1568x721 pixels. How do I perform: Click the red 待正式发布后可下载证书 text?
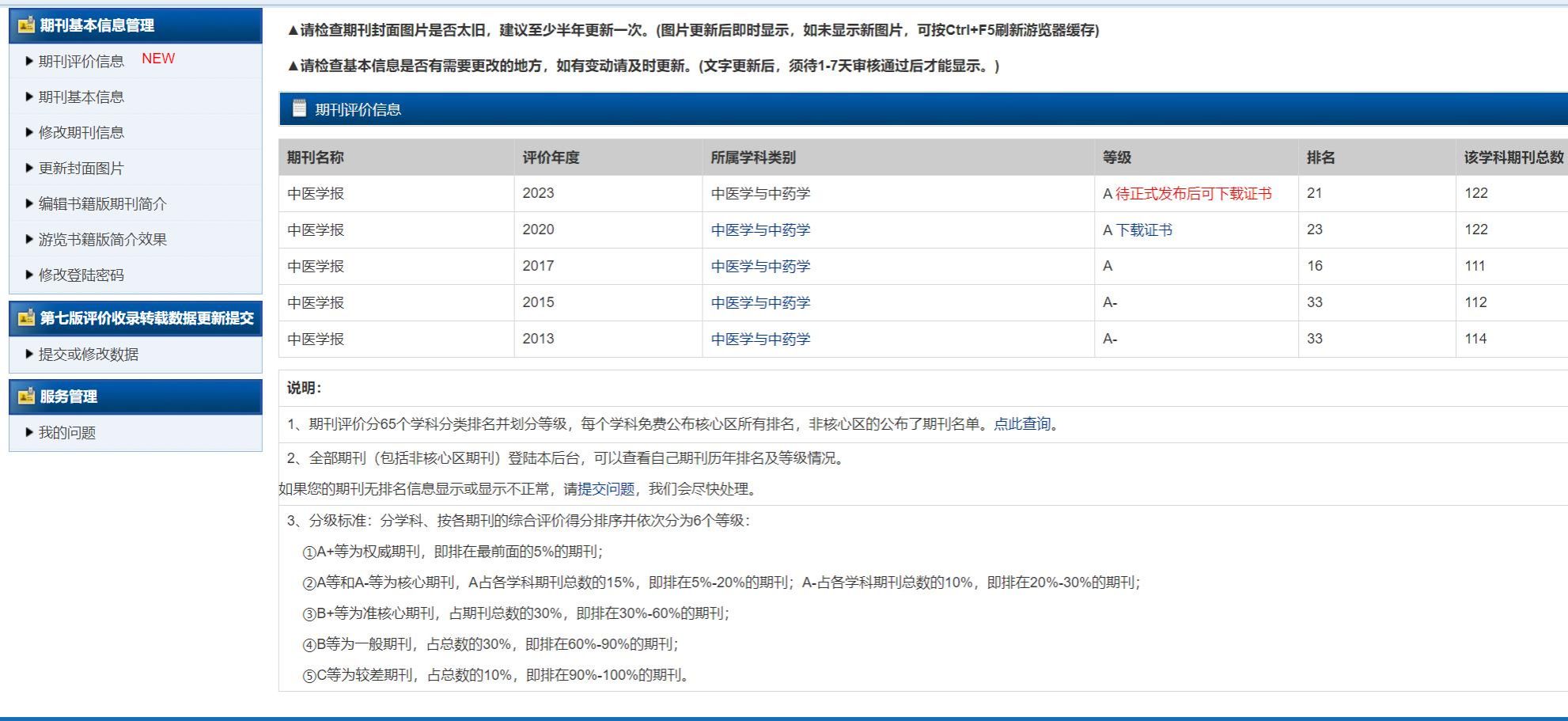[1193, 193]
